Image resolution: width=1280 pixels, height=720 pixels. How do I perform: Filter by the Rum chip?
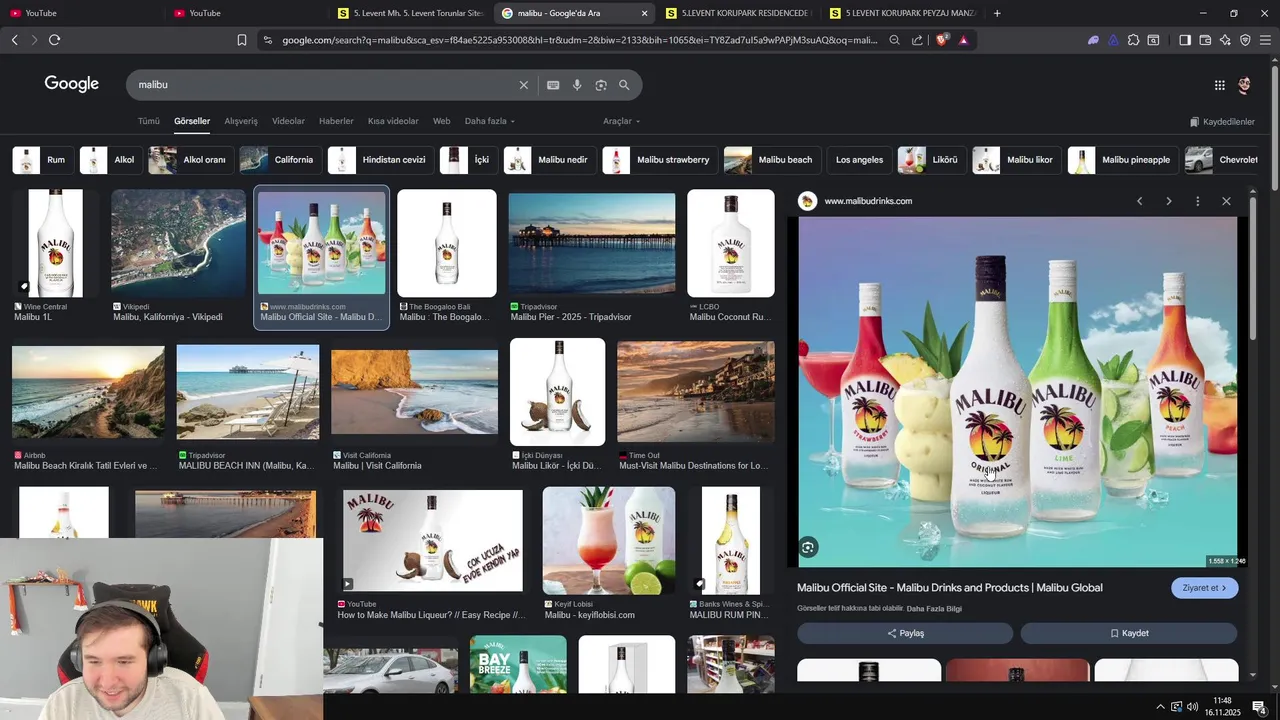point(43,160)
